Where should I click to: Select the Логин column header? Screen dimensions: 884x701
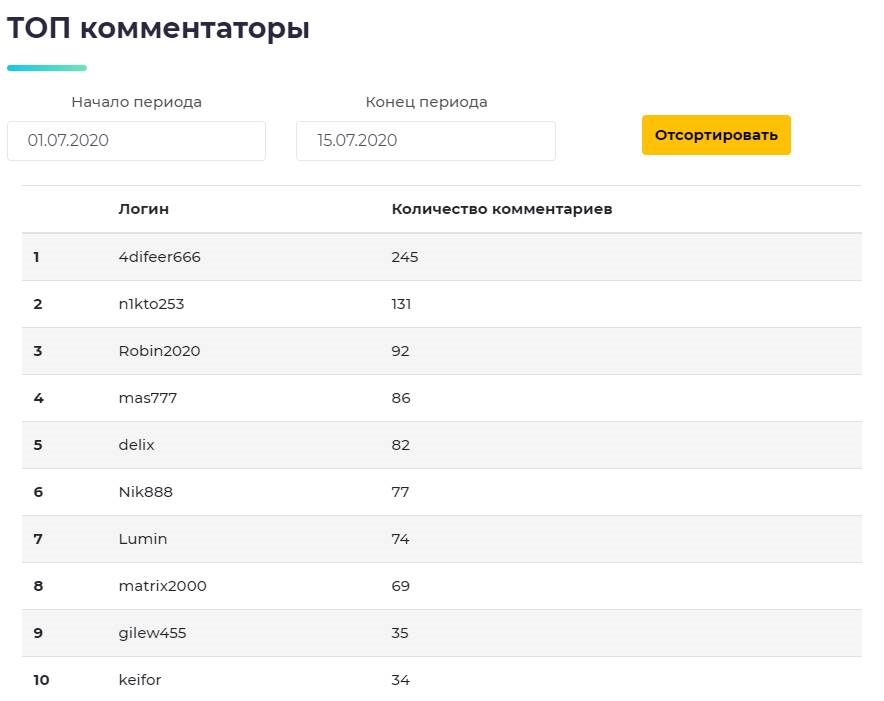144,209
